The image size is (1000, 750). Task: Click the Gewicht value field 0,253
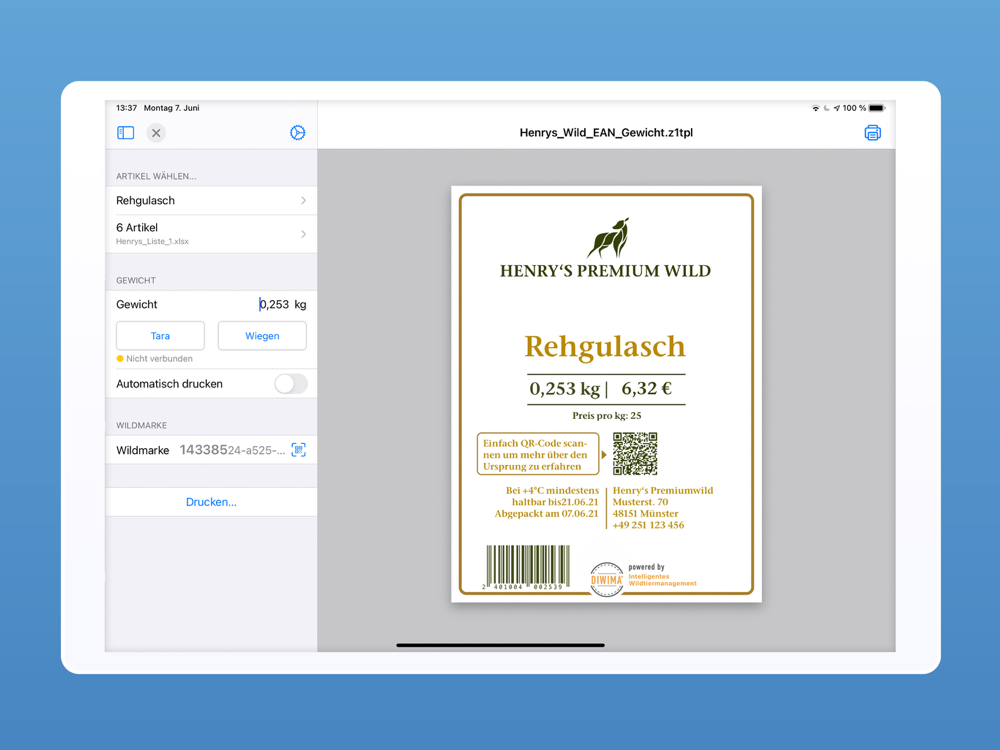(274, 304)
